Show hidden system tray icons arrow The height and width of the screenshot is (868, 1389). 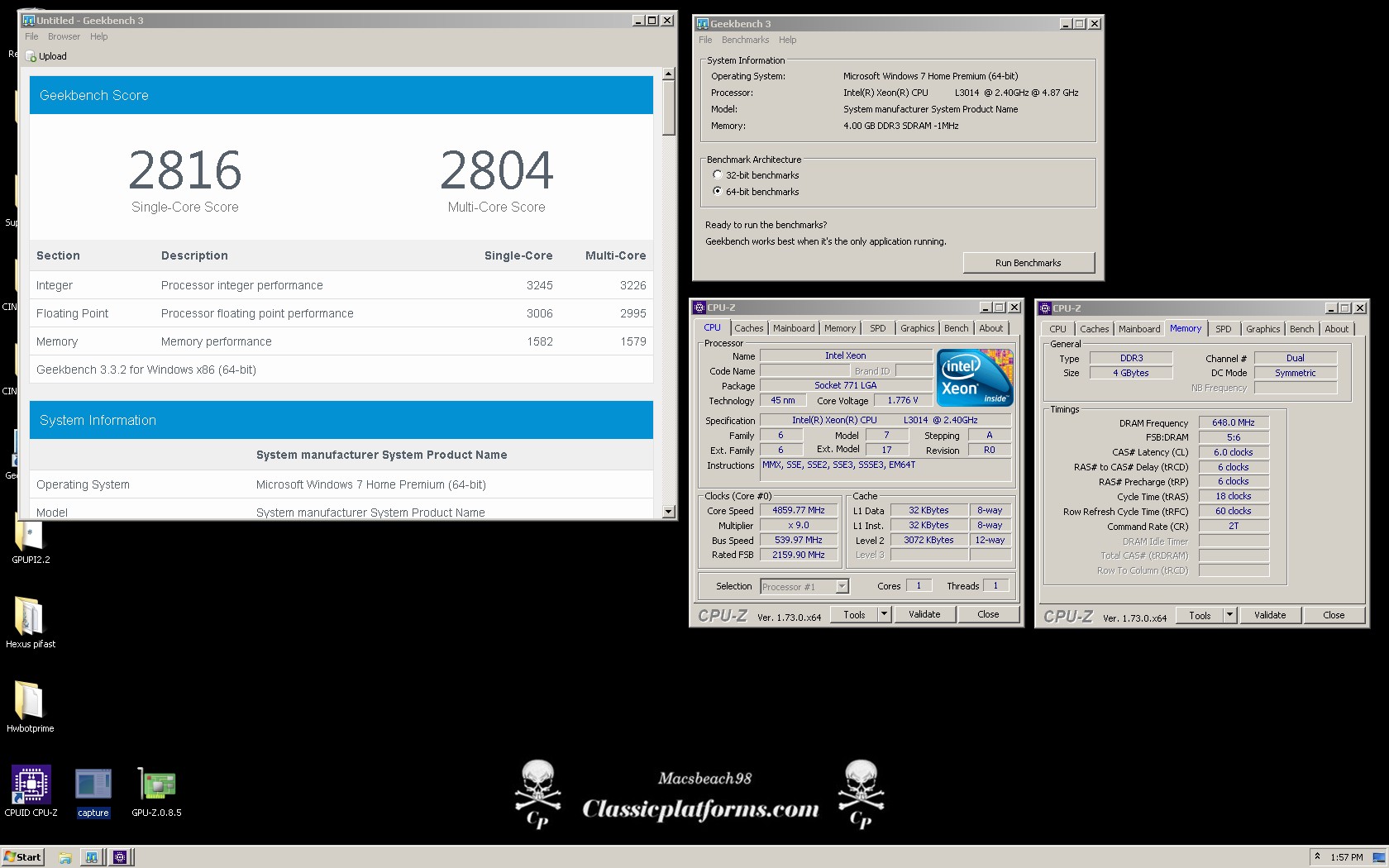click(x=1317, y=856)
